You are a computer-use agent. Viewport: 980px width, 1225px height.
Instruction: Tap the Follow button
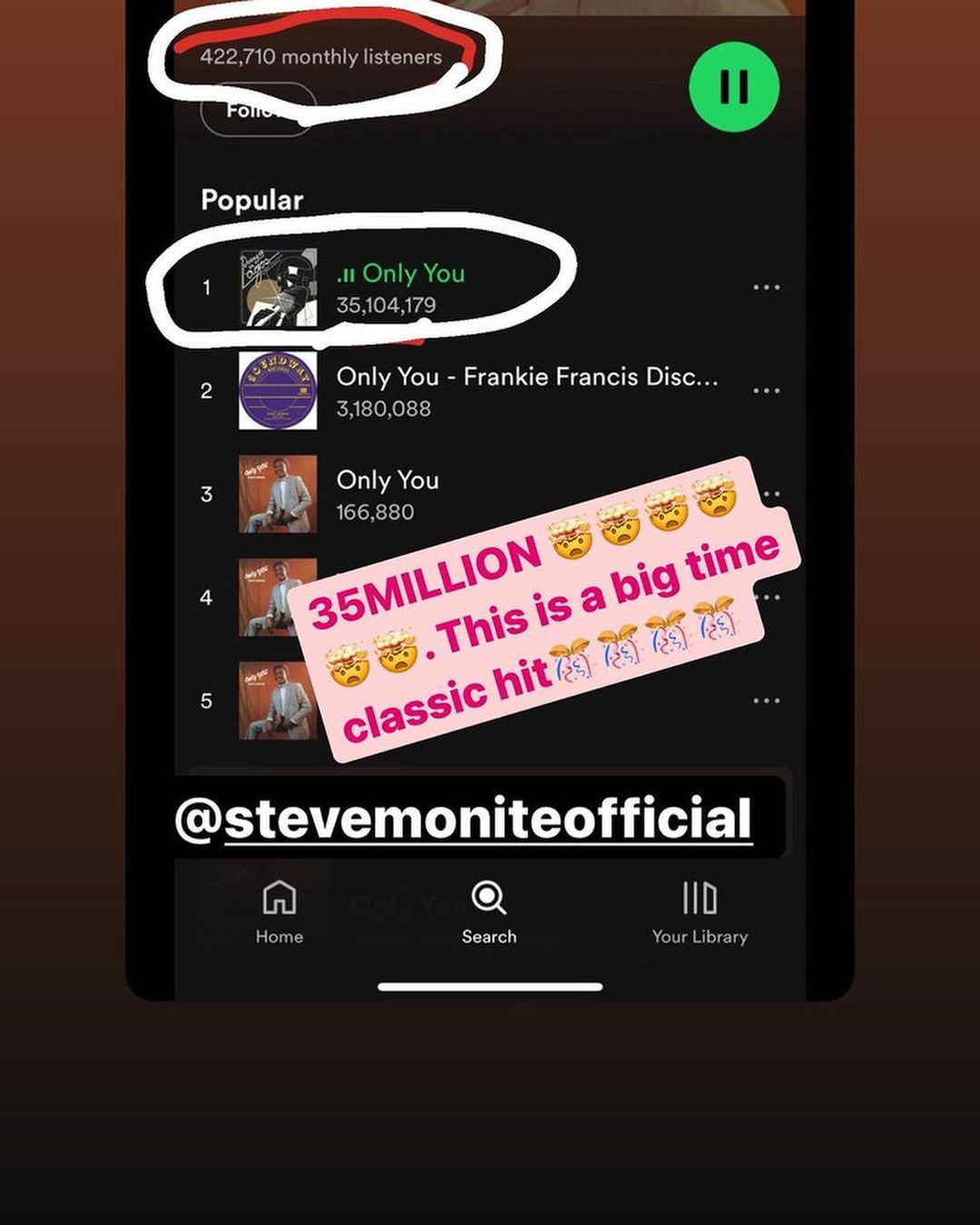(258, 110)
